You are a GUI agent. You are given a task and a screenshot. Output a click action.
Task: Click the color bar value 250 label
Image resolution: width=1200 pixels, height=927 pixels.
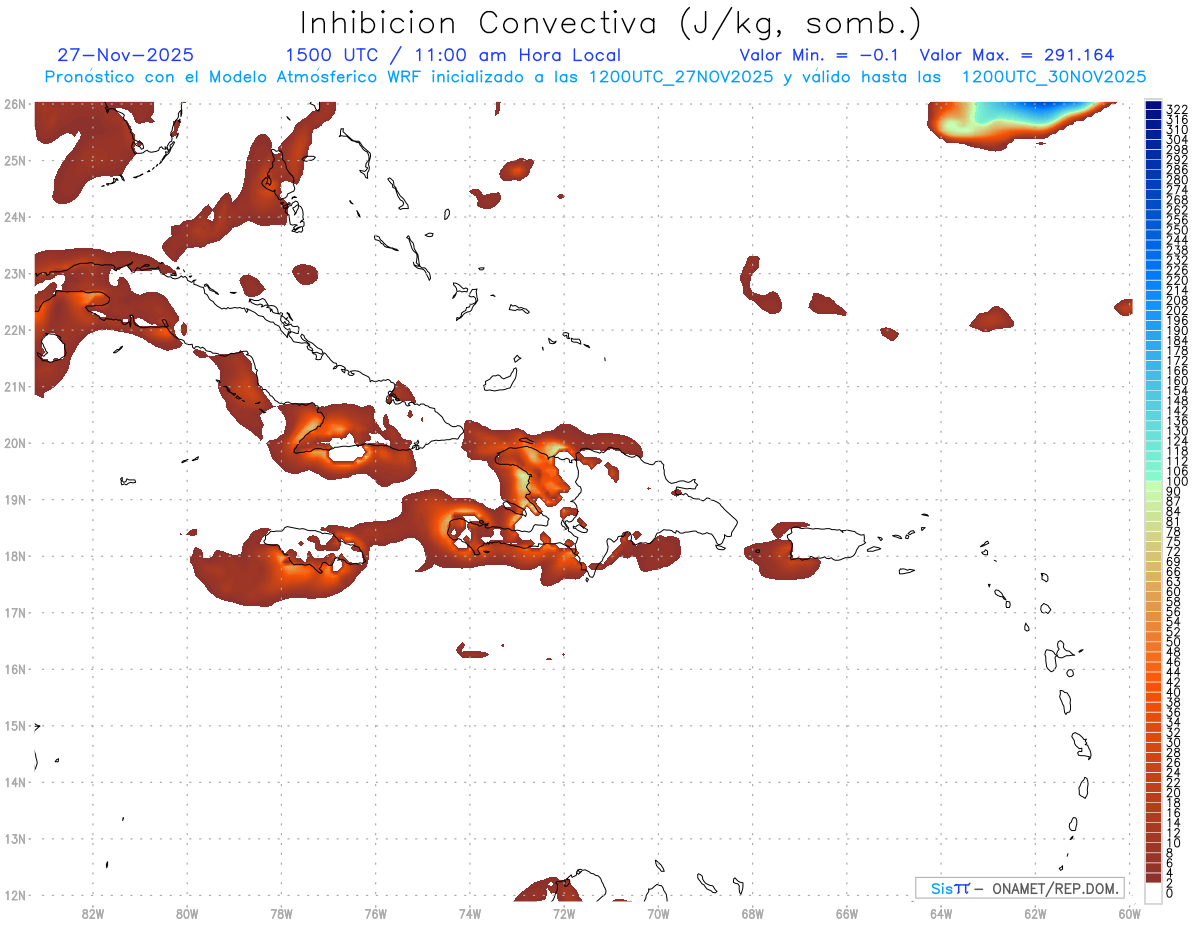click(x=1177, y=231)
